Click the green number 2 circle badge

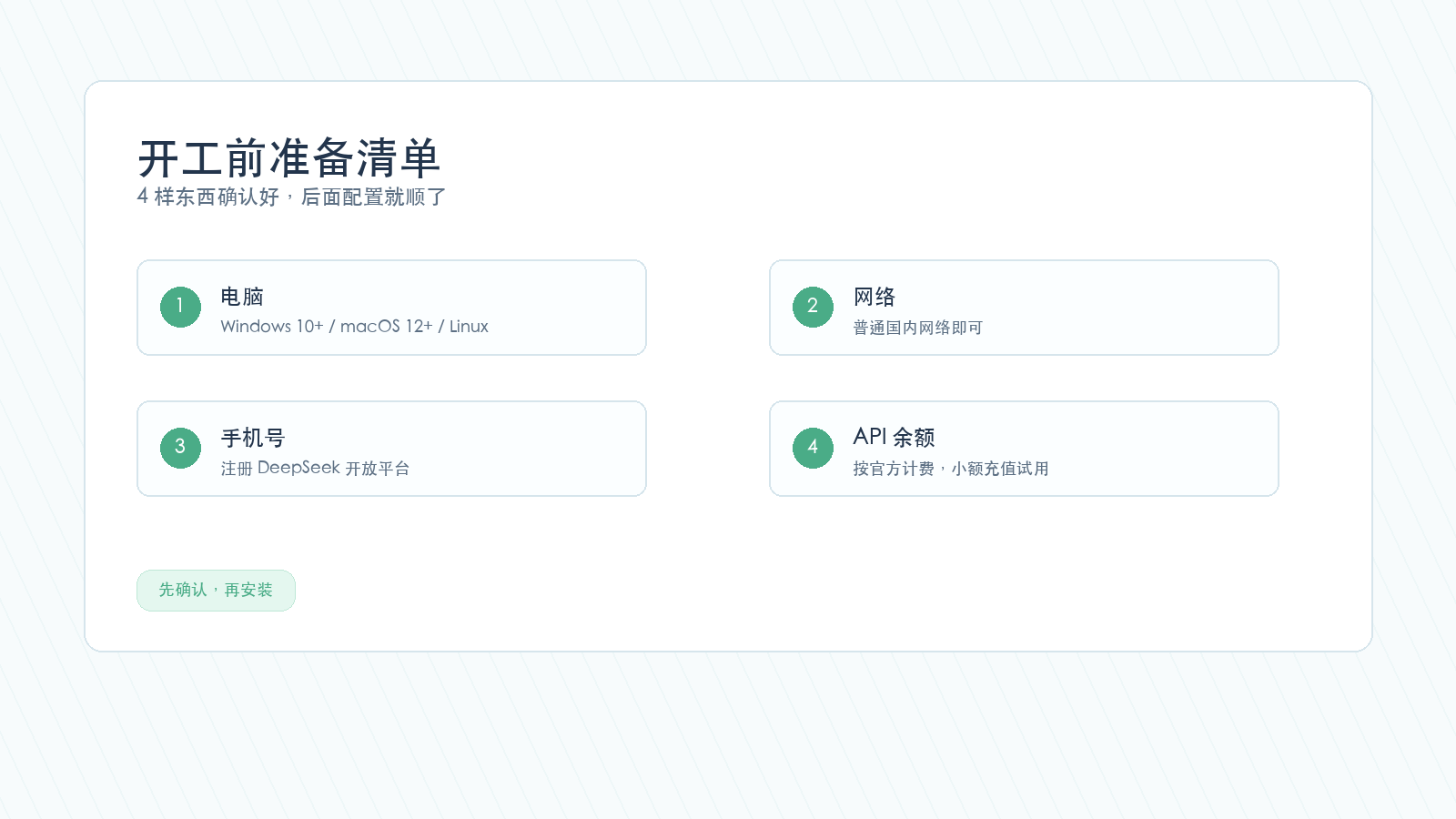[x=813, y=307]
